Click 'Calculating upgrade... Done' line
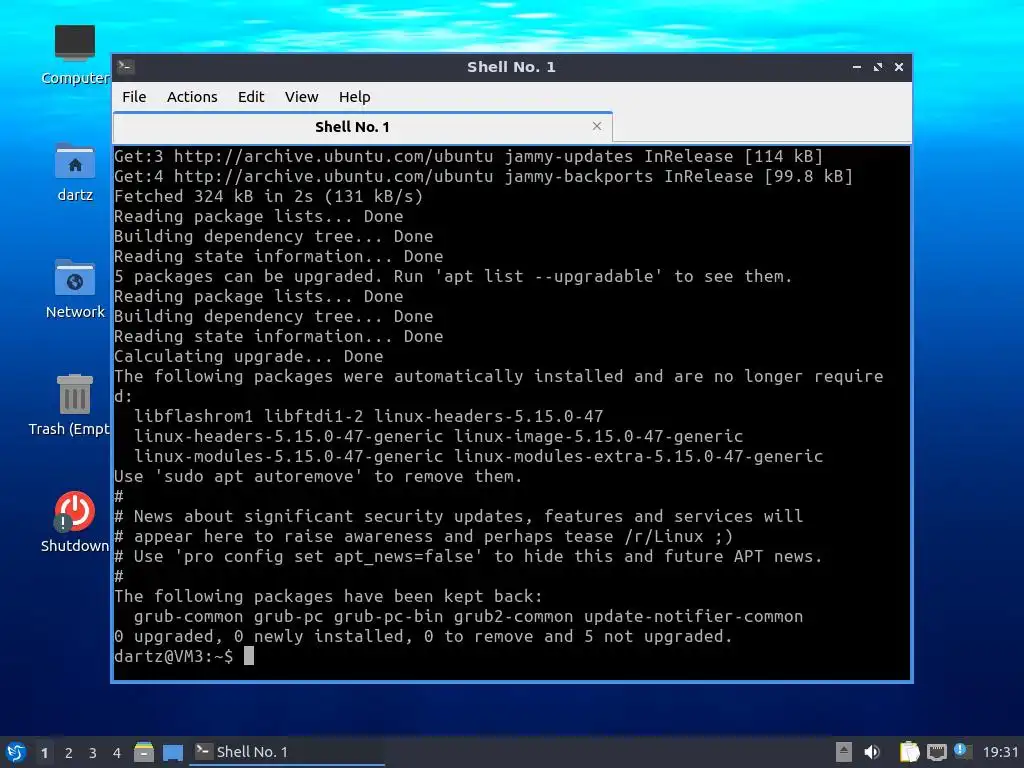The height and width of the screenshot is (768, 1024). (249, 357)
